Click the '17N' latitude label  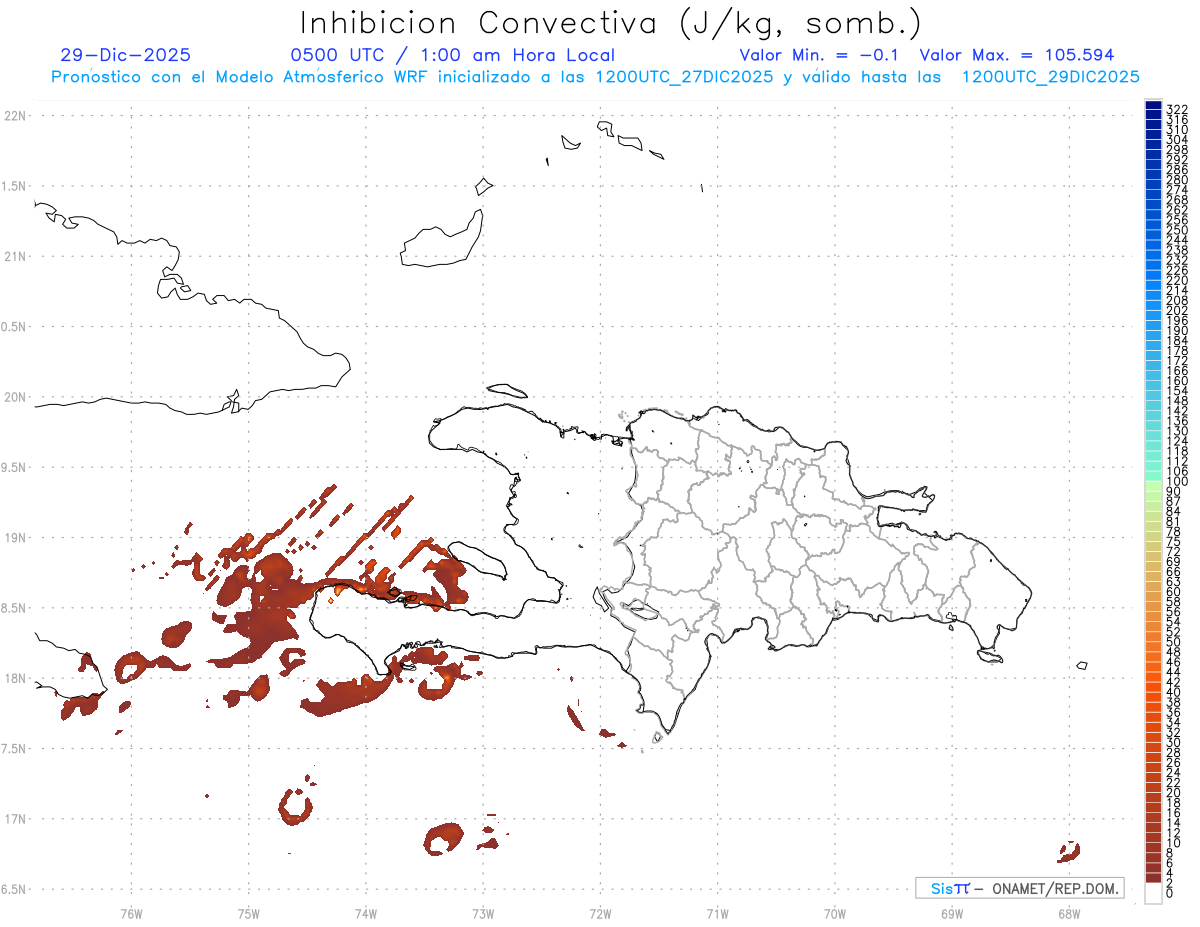point(14,819)
